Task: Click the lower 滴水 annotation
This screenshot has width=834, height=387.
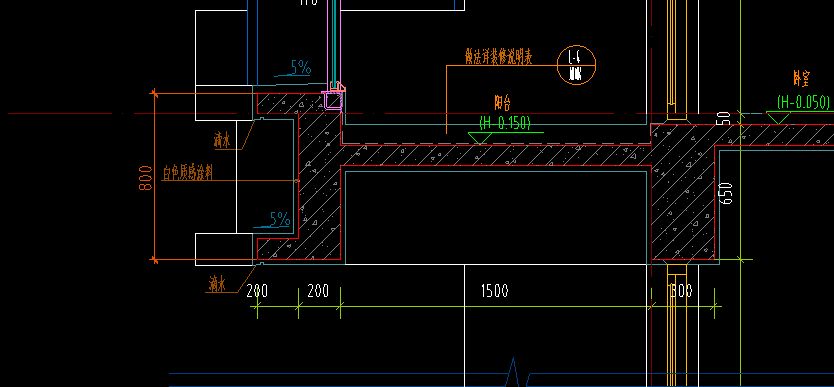Action: (x=216, y=285)
